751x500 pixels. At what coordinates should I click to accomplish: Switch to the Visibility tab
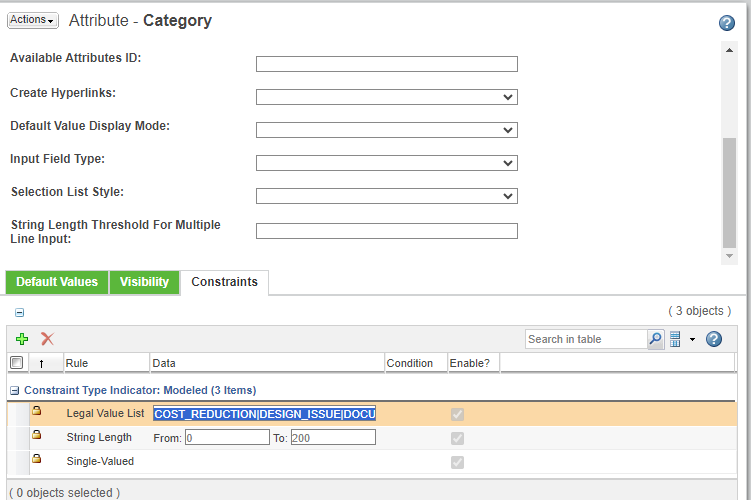144,282
